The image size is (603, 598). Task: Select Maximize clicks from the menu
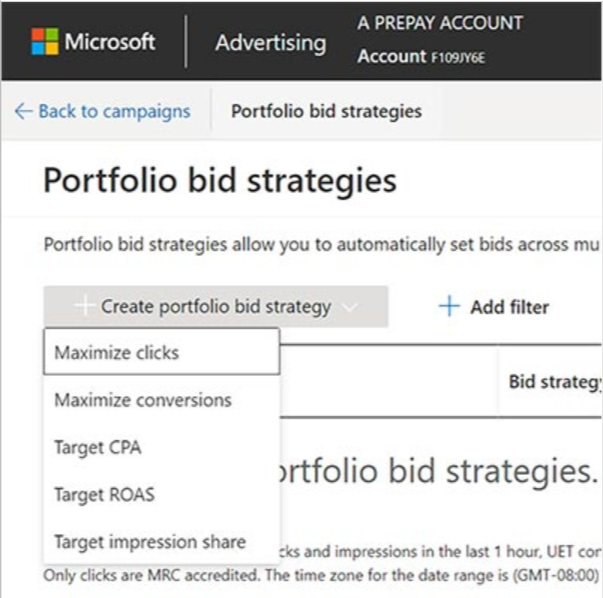pyautogui.click(x=162, y=352)
